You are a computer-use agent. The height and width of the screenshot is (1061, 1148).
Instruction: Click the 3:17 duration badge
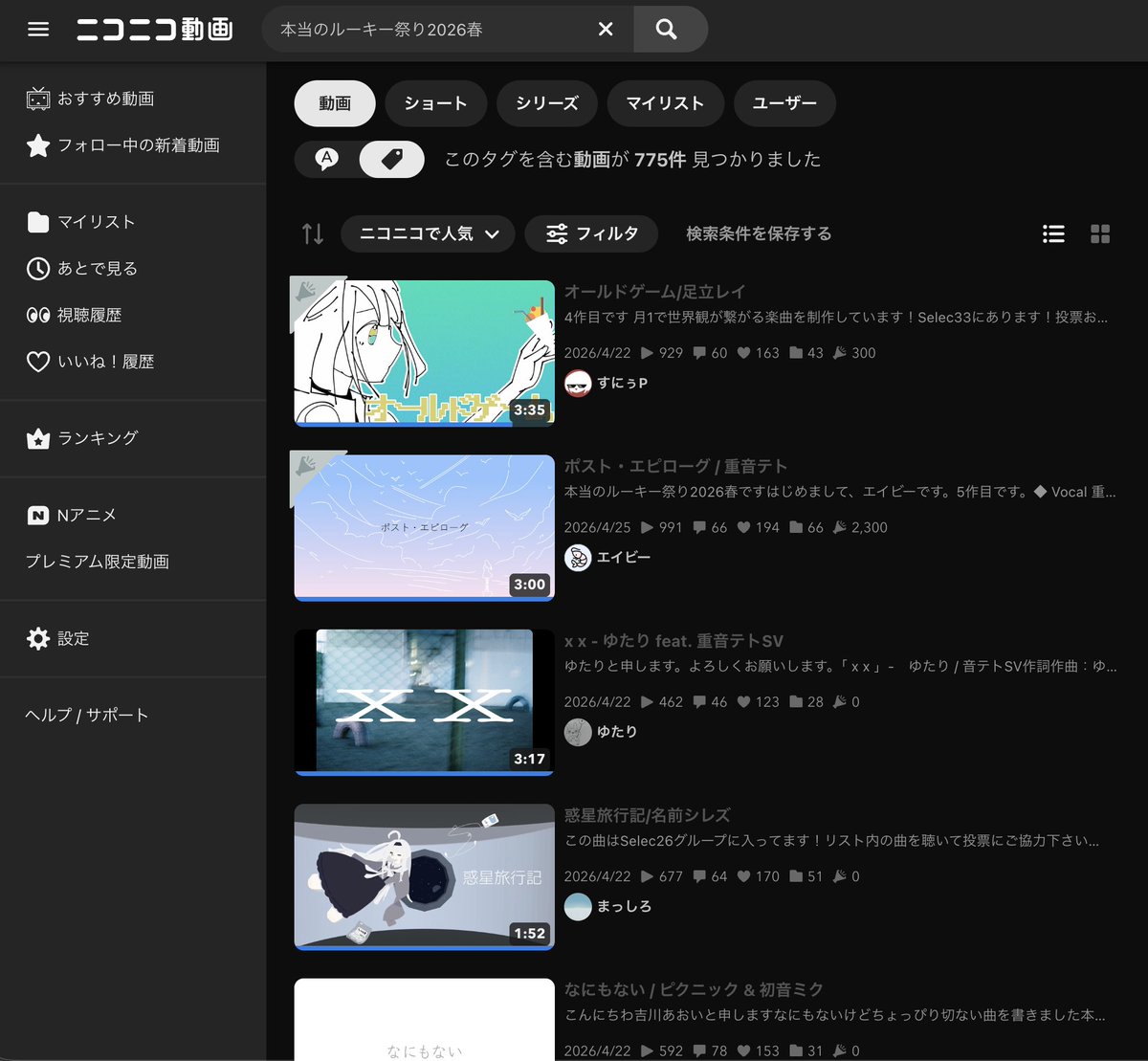[529, 759]
